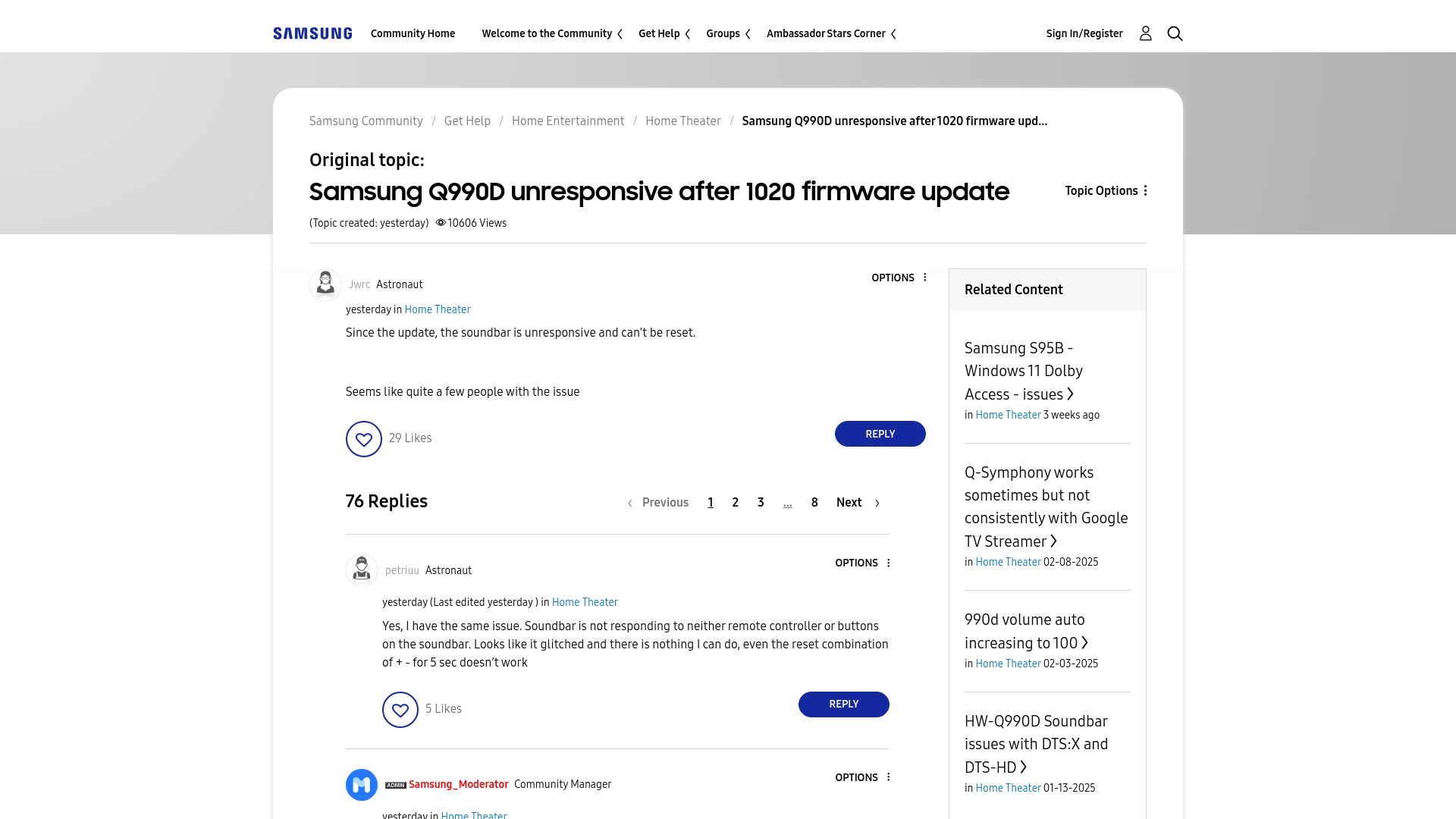Go to Next replies page
Image resolution: width=1456 pixels, height=819 pixels.
(x=858, y=503)
